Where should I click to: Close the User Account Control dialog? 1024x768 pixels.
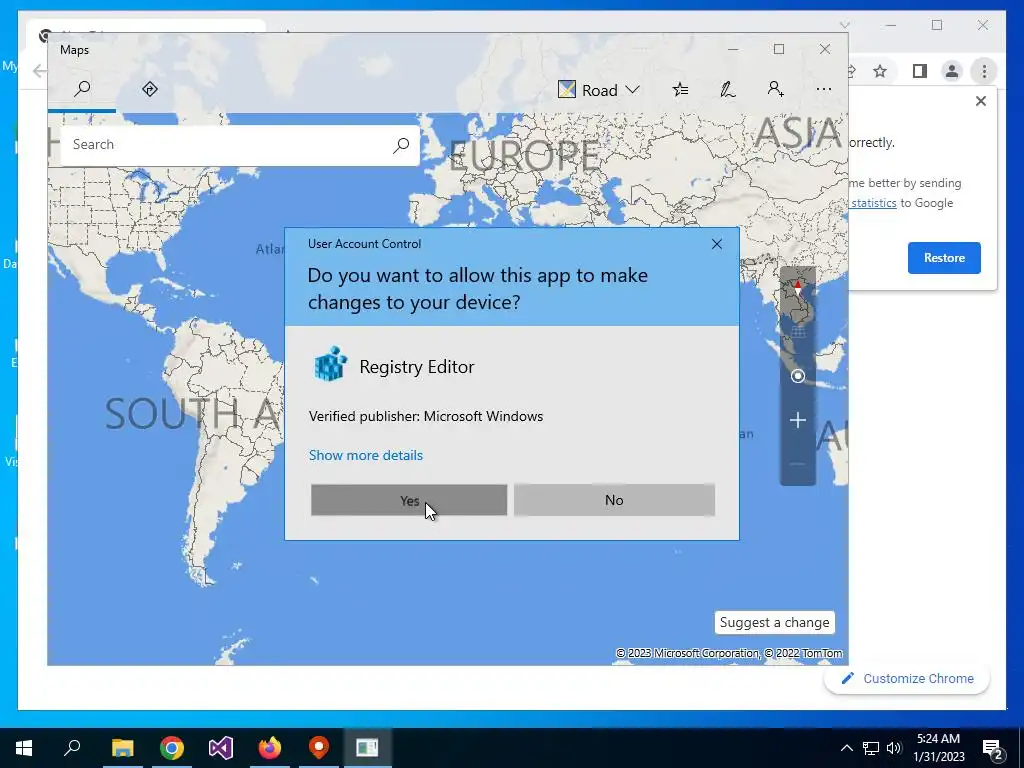click(716, 244)
